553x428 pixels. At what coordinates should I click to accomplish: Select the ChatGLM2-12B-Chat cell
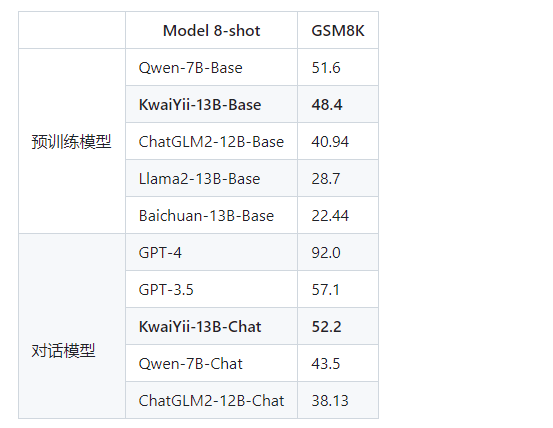(x=211, y=401)
